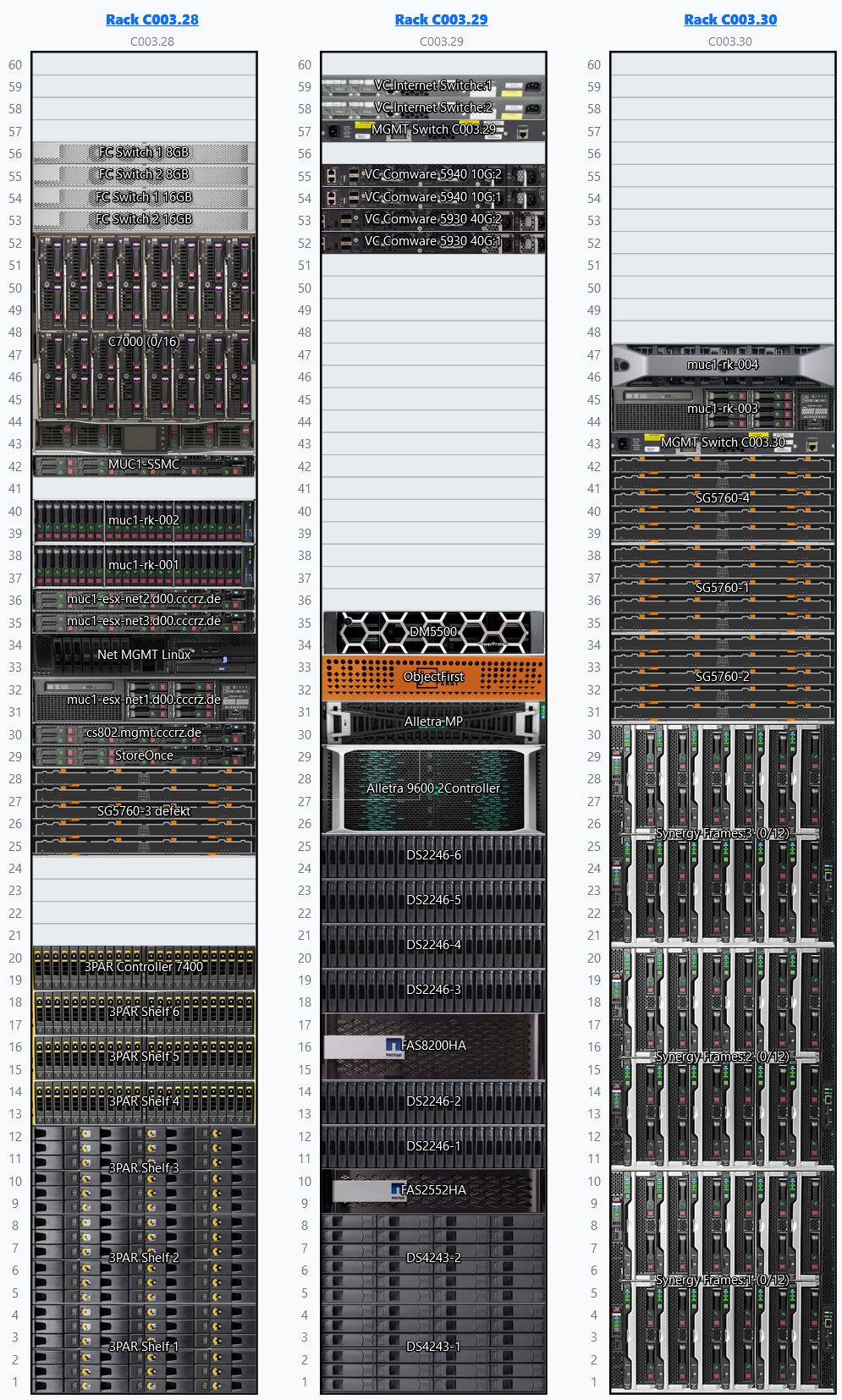Screen dimensions: 842x1400
Task: Select disk shelf DS2246-1
Action: pos(433,1147)
